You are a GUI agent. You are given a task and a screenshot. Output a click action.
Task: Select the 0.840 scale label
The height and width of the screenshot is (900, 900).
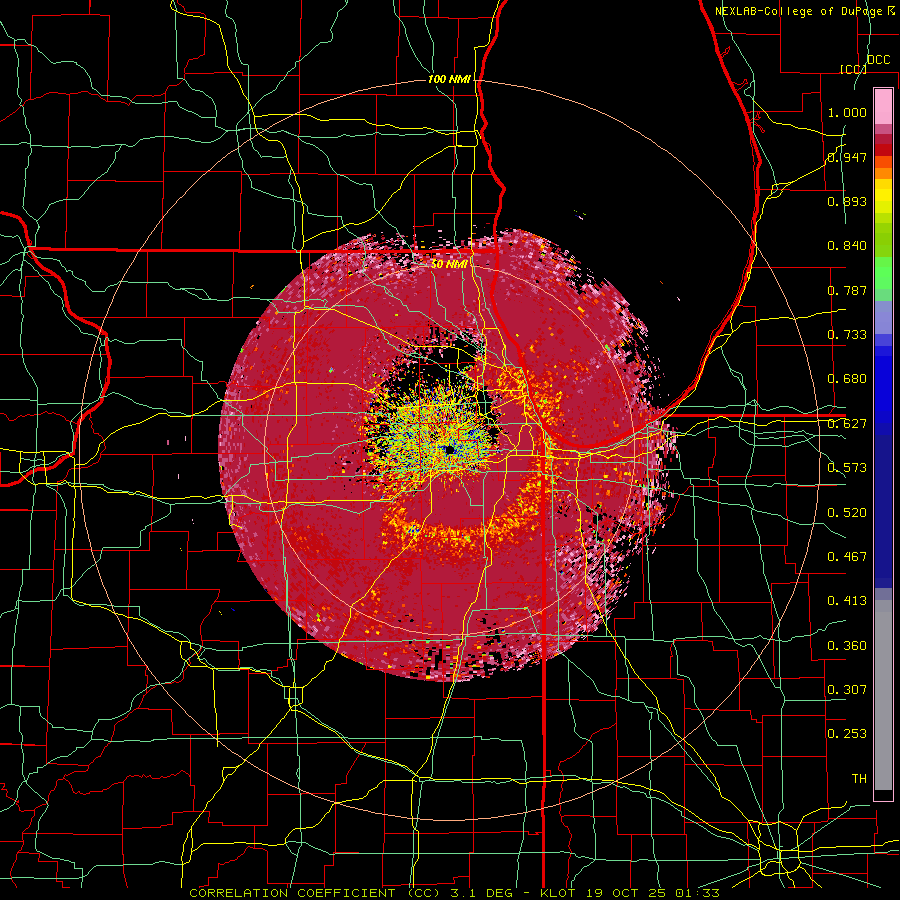point(847,246)
